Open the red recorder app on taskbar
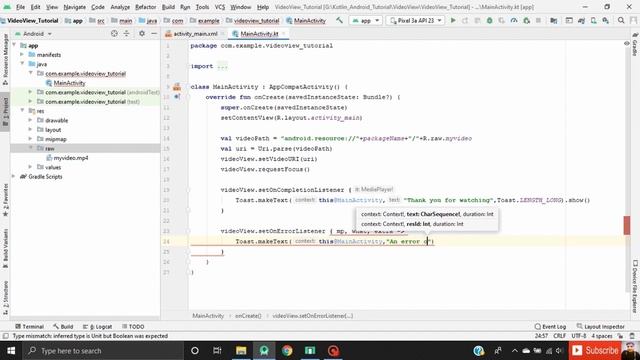The image size is (640, 360). point(333,351)
